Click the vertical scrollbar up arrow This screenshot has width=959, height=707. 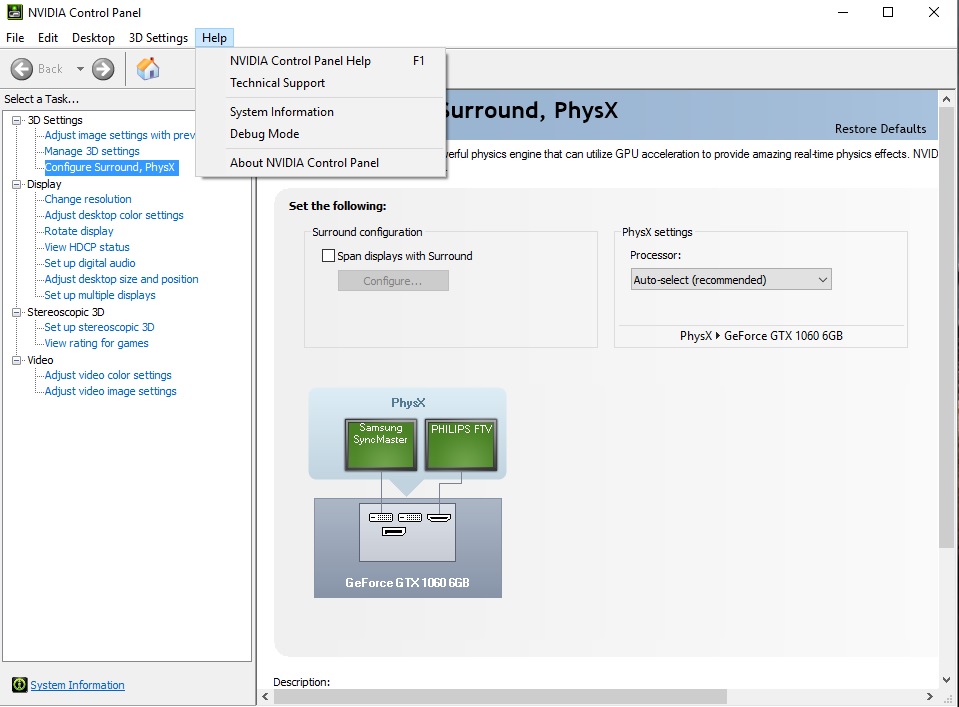pyautogui.click(x=946, y=99)
